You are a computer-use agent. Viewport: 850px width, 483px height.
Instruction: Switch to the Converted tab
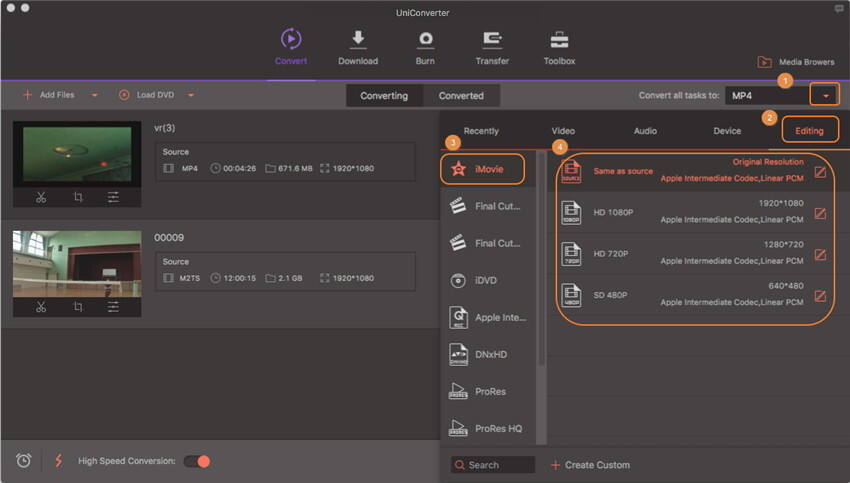461,96
